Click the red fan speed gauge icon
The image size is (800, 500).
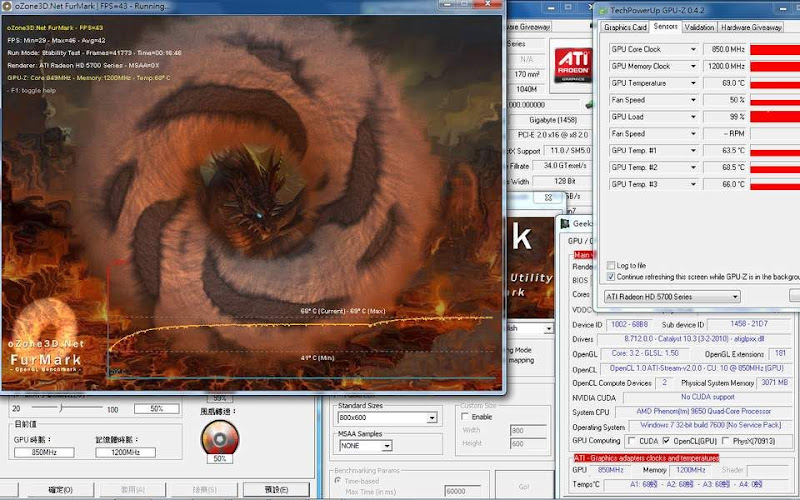click(220, 438)
